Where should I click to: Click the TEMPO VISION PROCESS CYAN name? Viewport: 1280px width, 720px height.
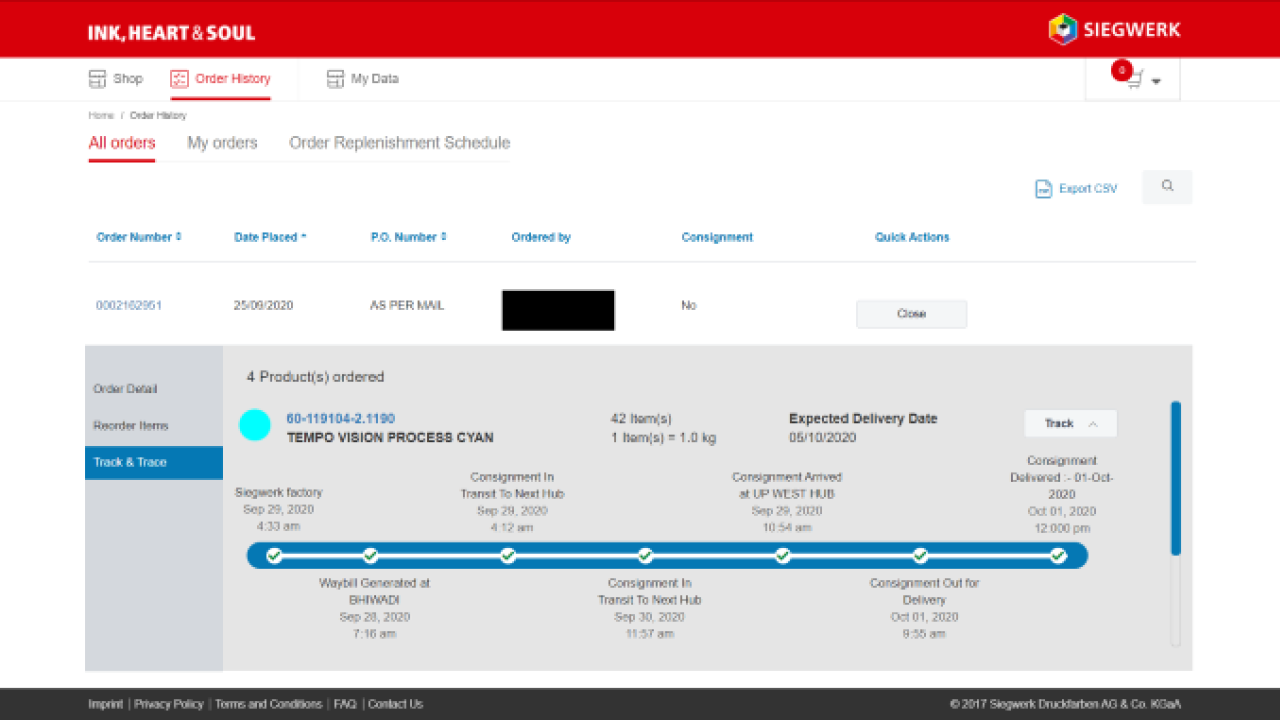point(390,437)
